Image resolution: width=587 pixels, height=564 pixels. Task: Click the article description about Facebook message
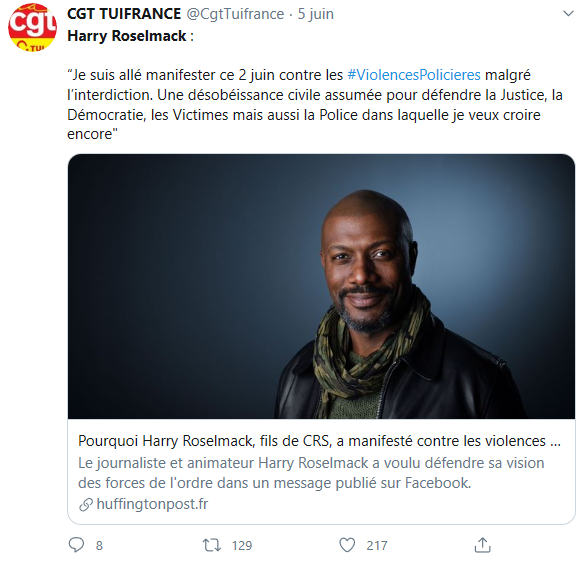click(311, 473)
